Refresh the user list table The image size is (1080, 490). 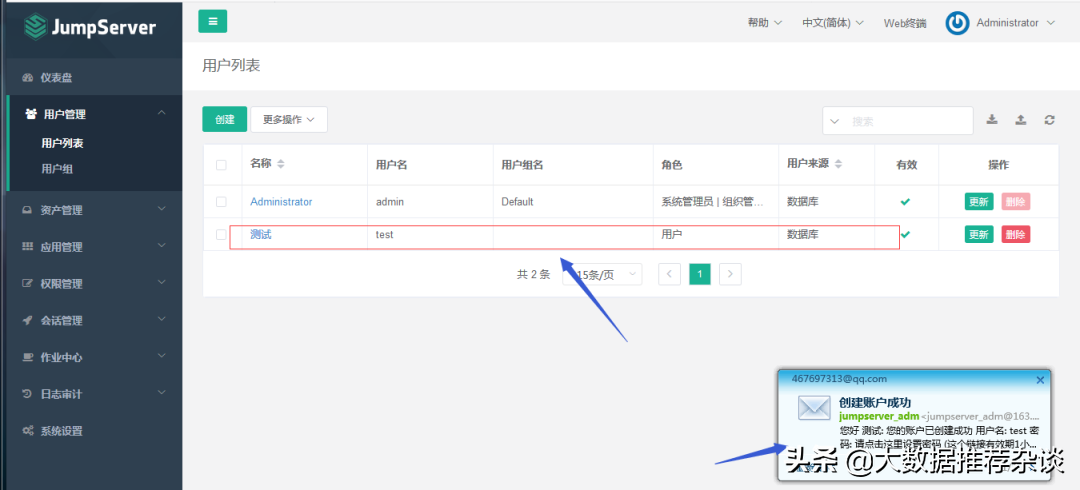coord(1049,120)
